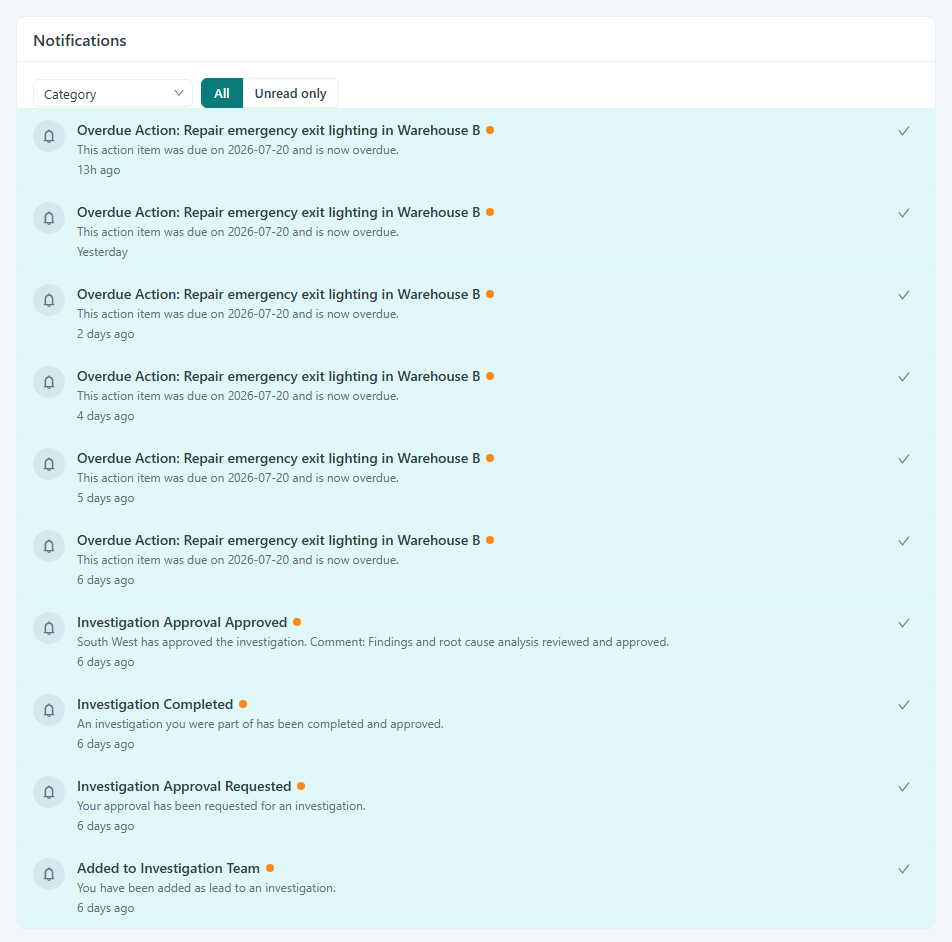
Task: Click bell icon of 13h ago notification
Action: click(x=49, y=136)
